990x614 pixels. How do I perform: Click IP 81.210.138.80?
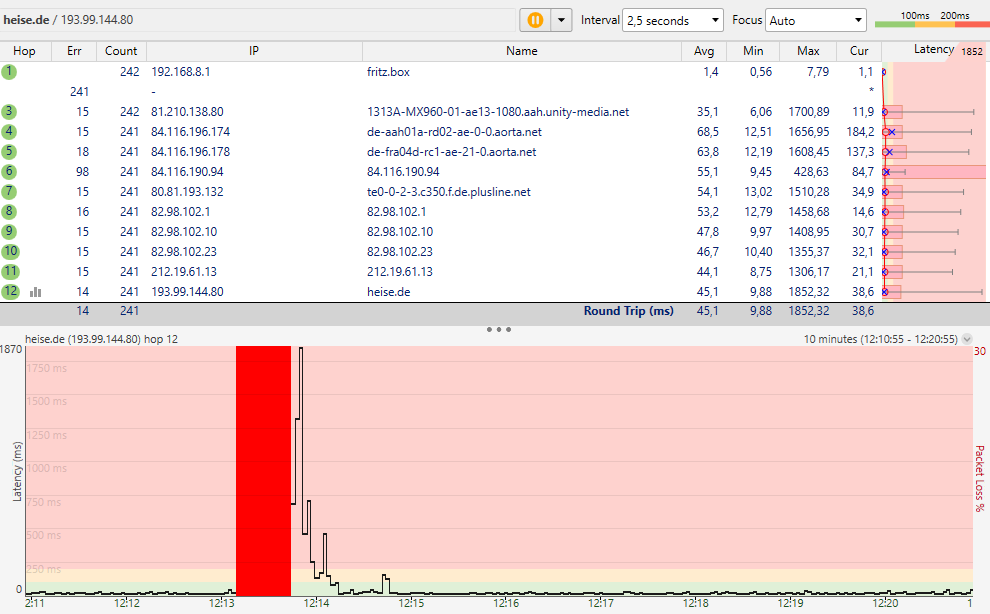(188, 112)
